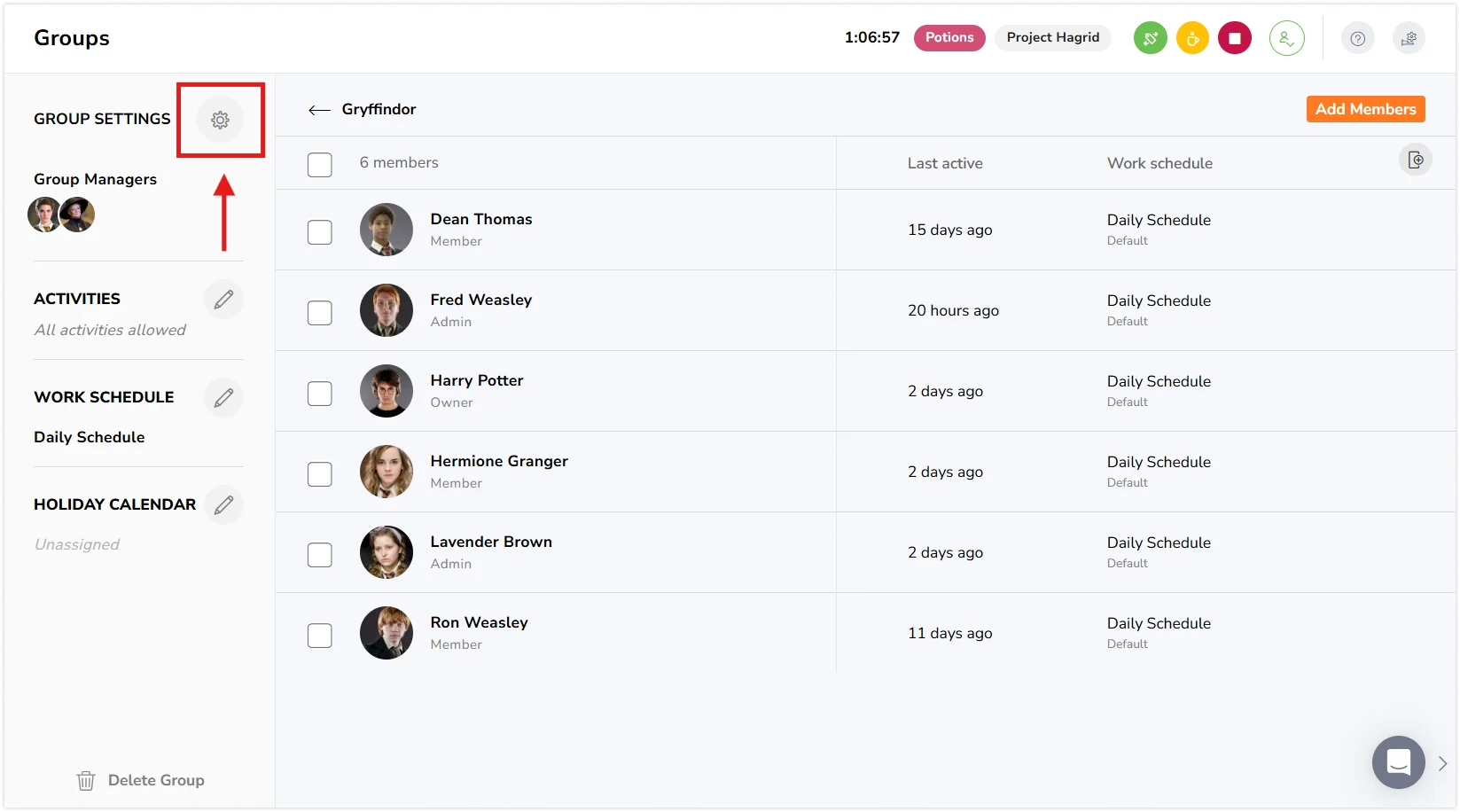
Task: Go back using arrow beside Gryffindor
Action: tap(319, 110)
